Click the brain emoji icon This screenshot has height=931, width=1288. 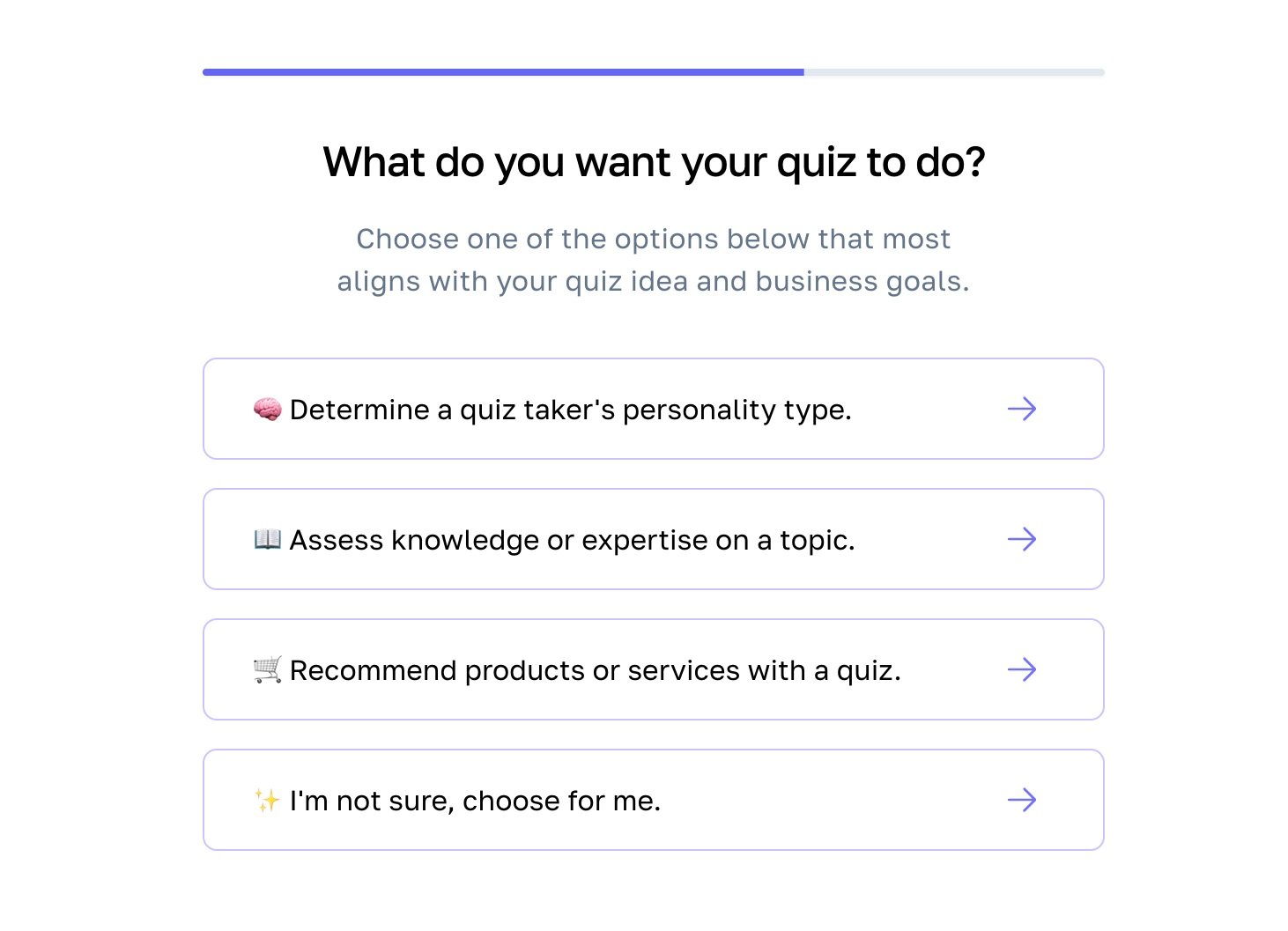tap(267, 410)
